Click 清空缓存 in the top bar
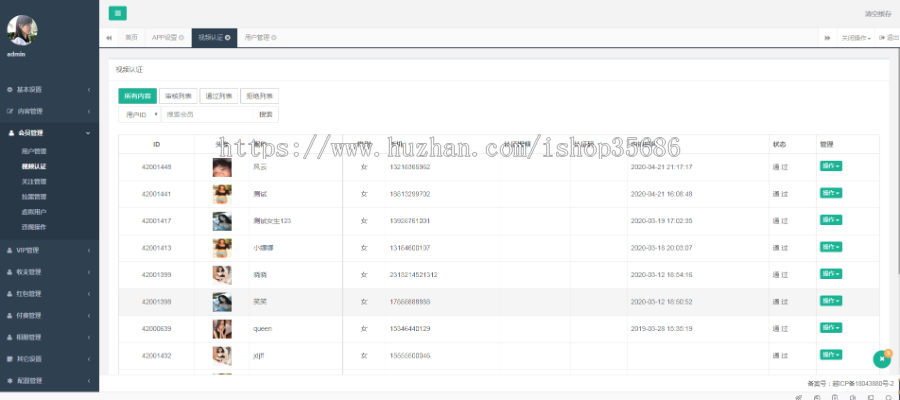The image size is (900, 400). (x=878, y=14)
